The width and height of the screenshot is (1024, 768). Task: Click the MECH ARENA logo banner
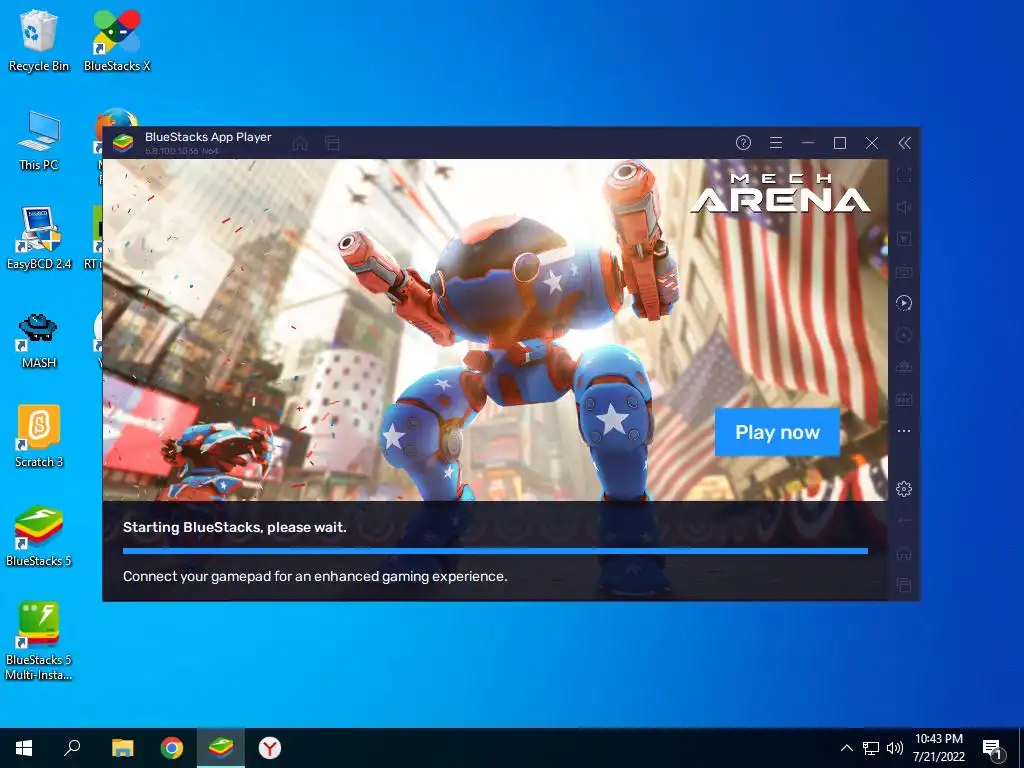pyautogui.click(x=781, y=193)
